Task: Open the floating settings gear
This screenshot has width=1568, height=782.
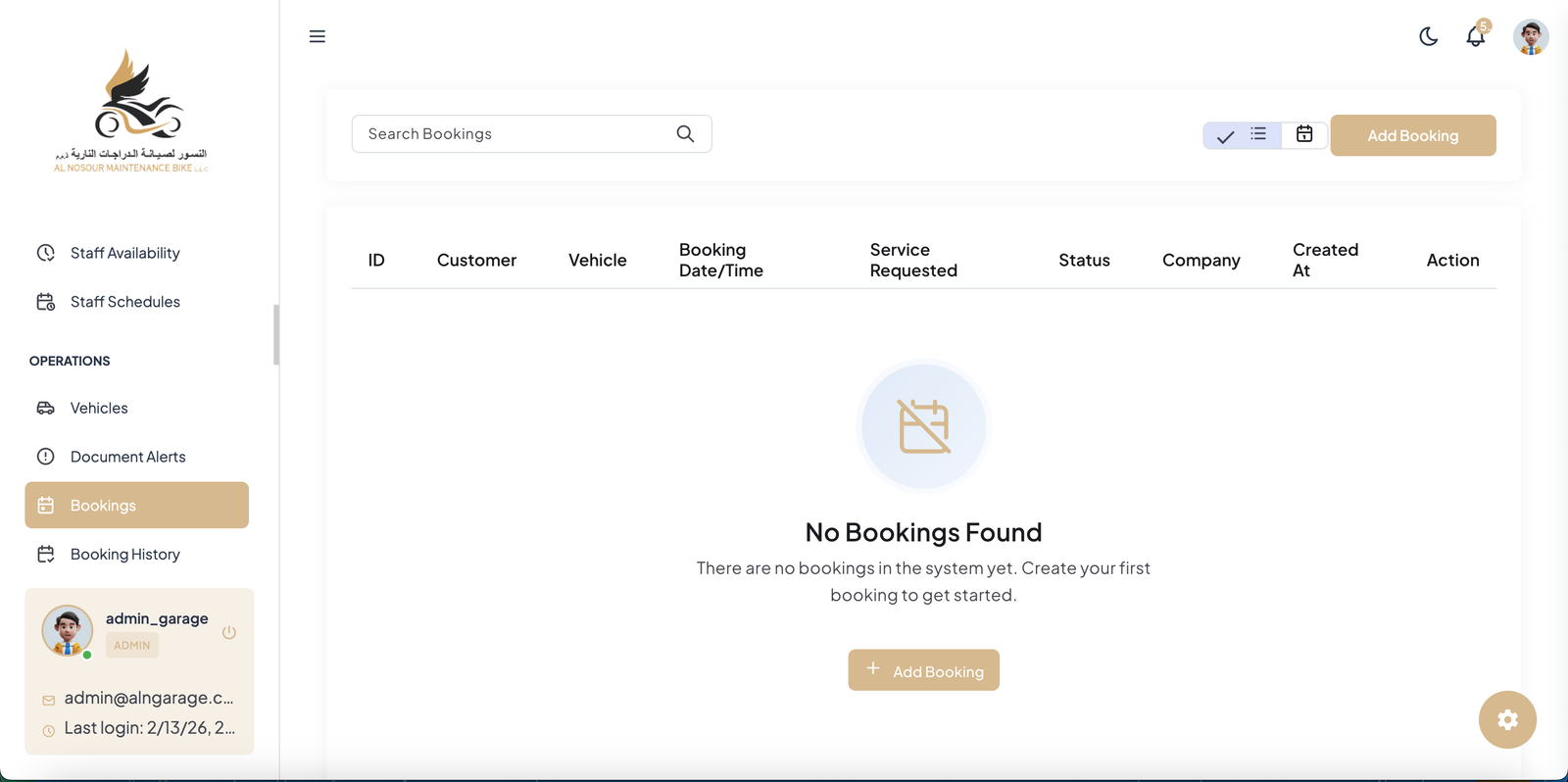Action: 1507,719
